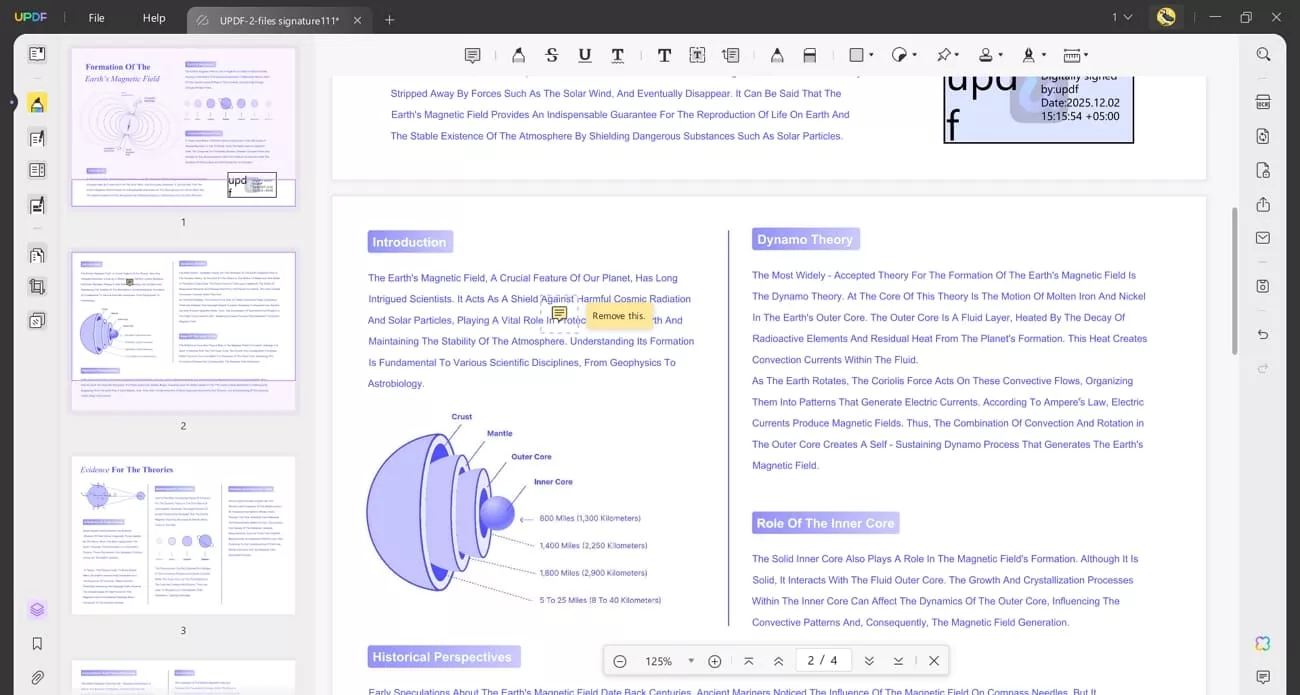The width and height of the screenshot is (1300, 695).
Task: Toggle the Bookmark panel in the left sidebar
Action: (37, 643)
